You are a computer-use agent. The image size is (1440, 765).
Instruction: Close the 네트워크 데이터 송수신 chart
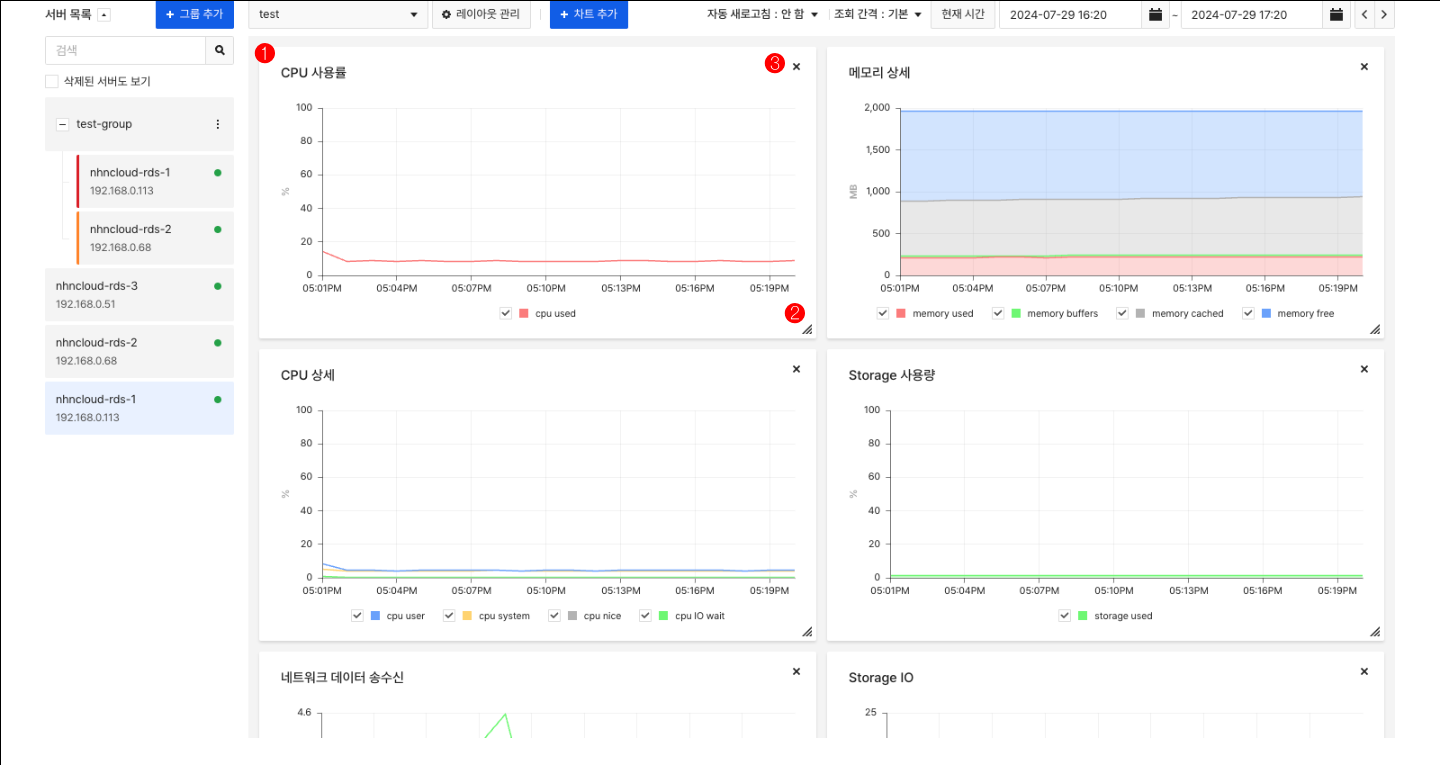point(796,671)
